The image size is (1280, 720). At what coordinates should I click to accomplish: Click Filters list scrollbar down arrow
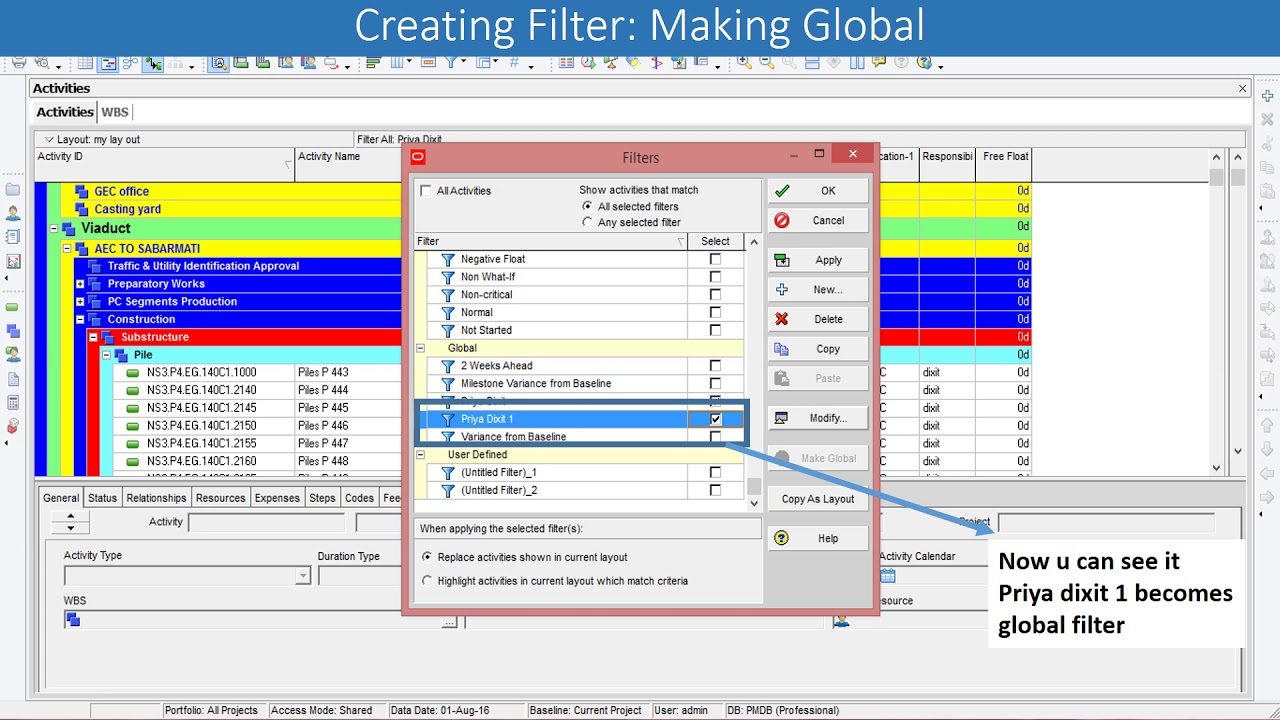tap(754, 504)
